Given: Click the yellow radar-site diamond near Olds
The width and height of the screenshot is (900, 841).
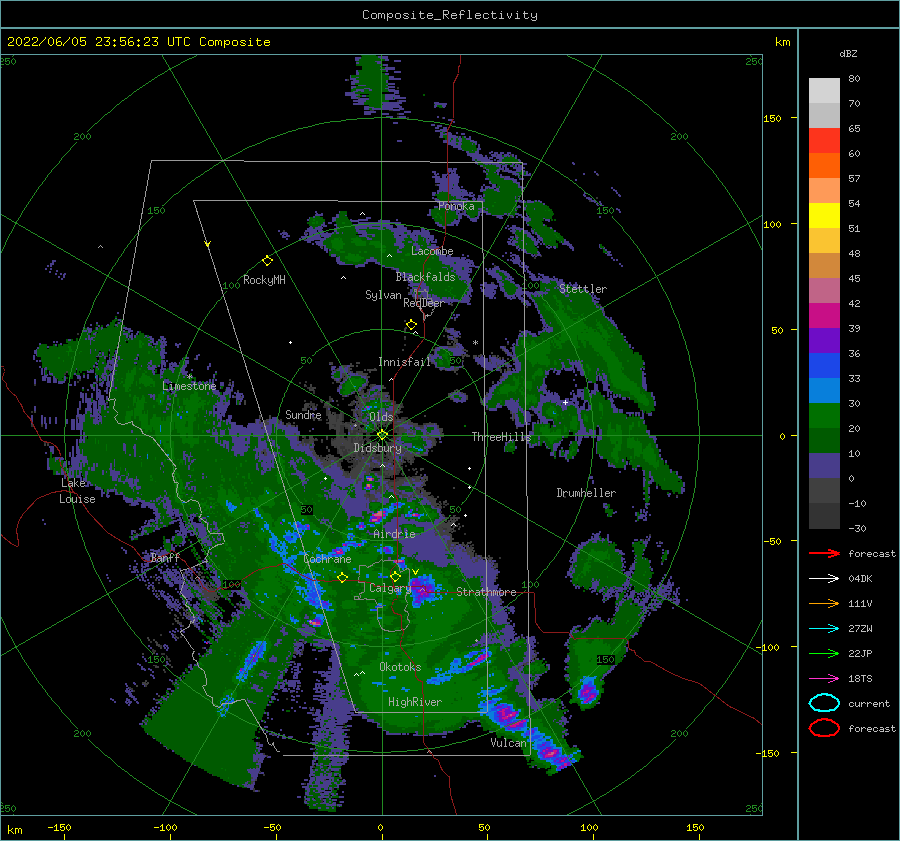Looking at the screenshot, I should tap(382, 435).
